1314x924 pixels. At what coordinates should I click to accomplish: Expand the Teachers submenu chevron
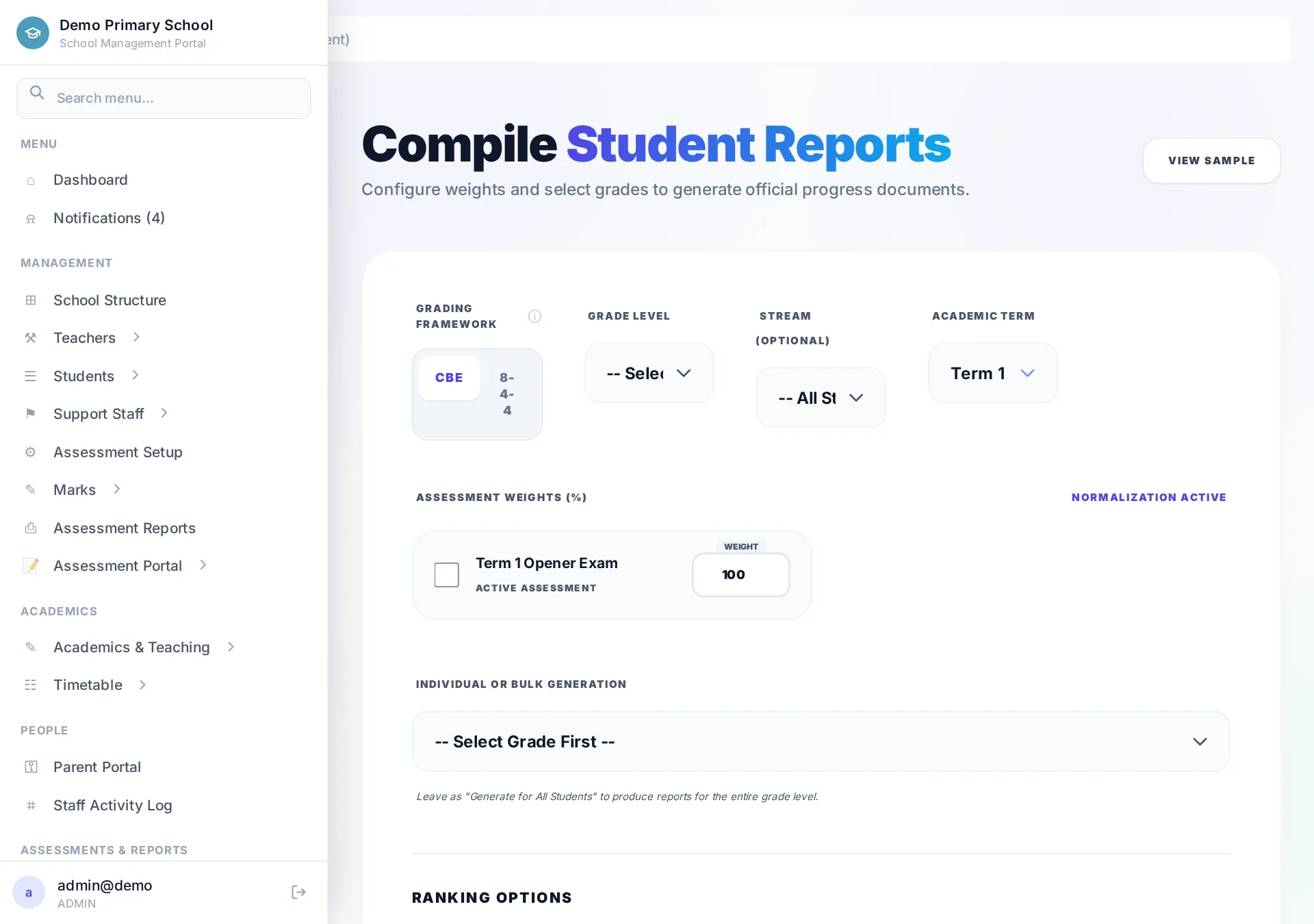pyautogui.click(x=136, y=337)
